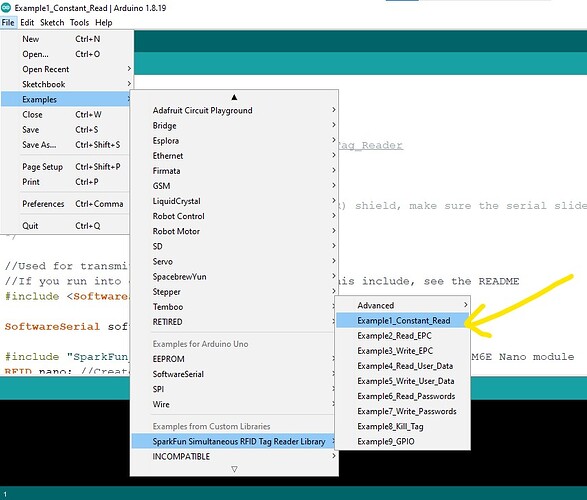Click the Arduino logo in title bar
Screen dimensions: 587x500
pos(6,7)
